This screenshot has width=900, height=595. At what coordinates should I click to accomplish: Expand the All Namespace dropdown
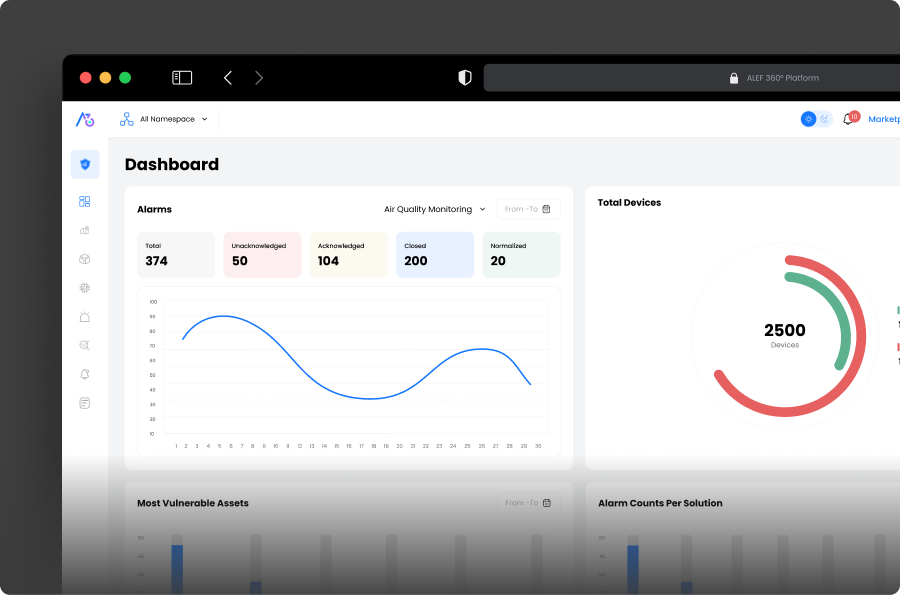pyautogui.click(x=164, y=119)
